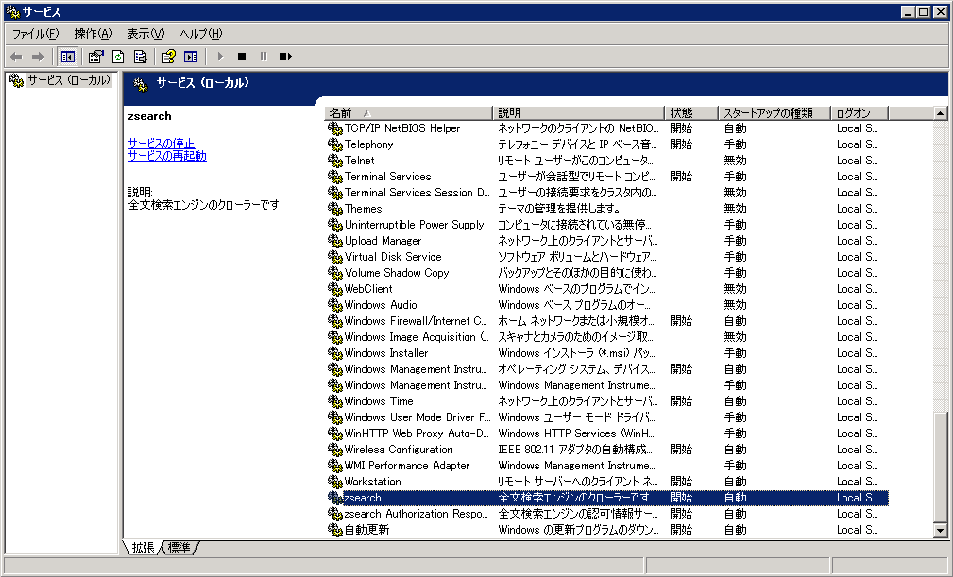Switch to the 拡張 tab
Screen dimensions: 953x577
tap(143, 547)
